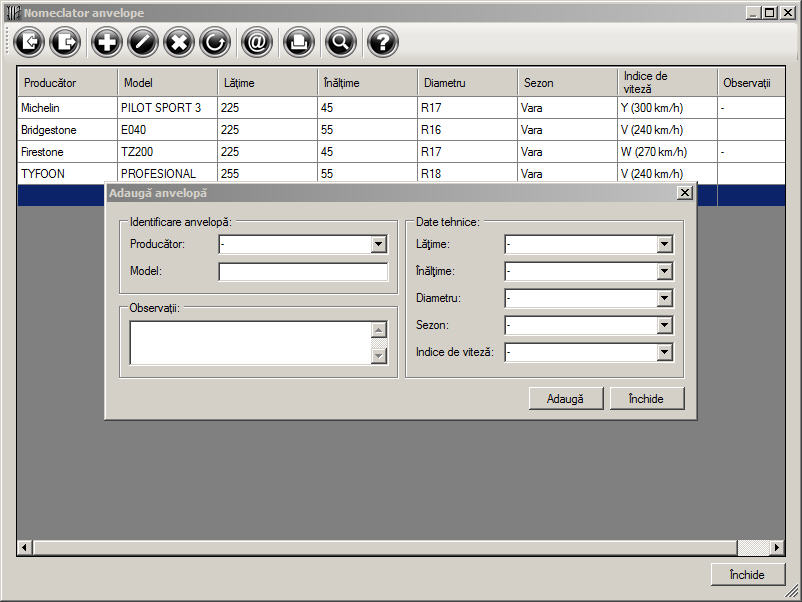802x602 pixels.
Task: Select the Firestone cell
Action: point(68,152)
